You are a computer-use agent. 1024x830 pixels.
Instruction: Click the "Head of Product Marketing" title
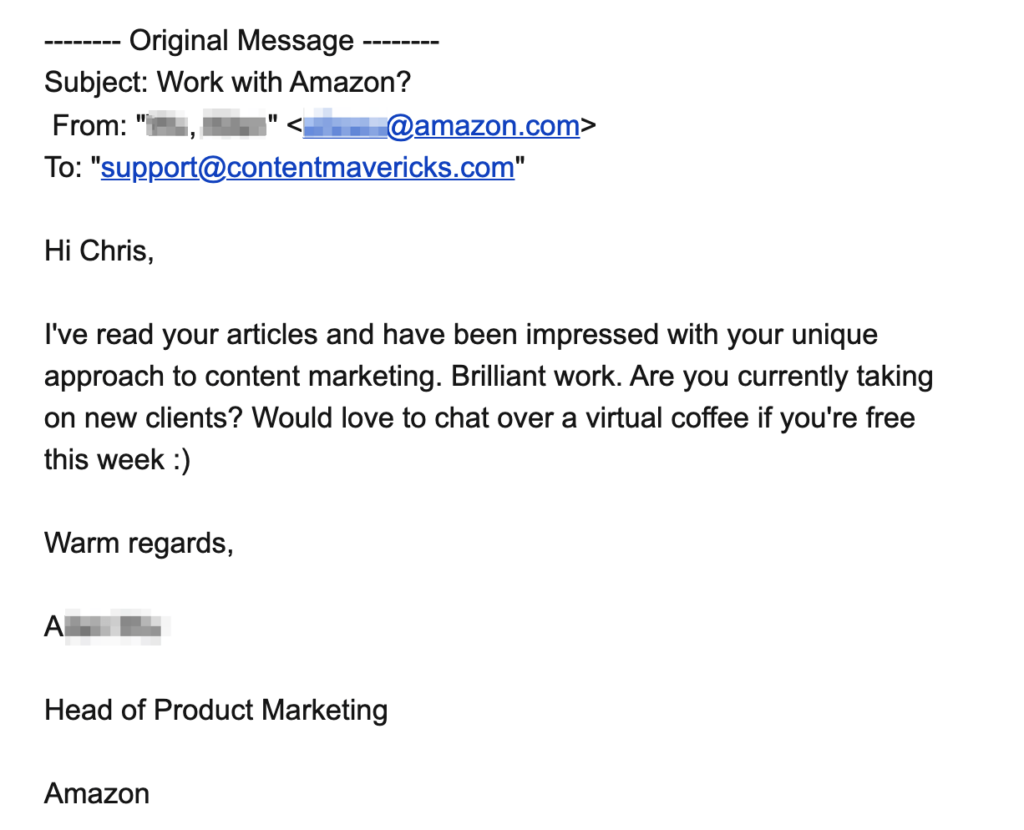click(x=215, y=710)
